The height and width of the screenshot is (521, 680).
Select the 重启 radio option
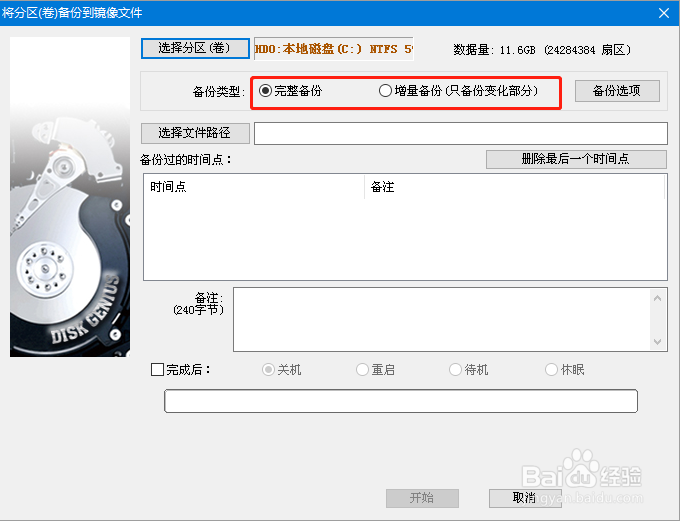tap(375, 370)
